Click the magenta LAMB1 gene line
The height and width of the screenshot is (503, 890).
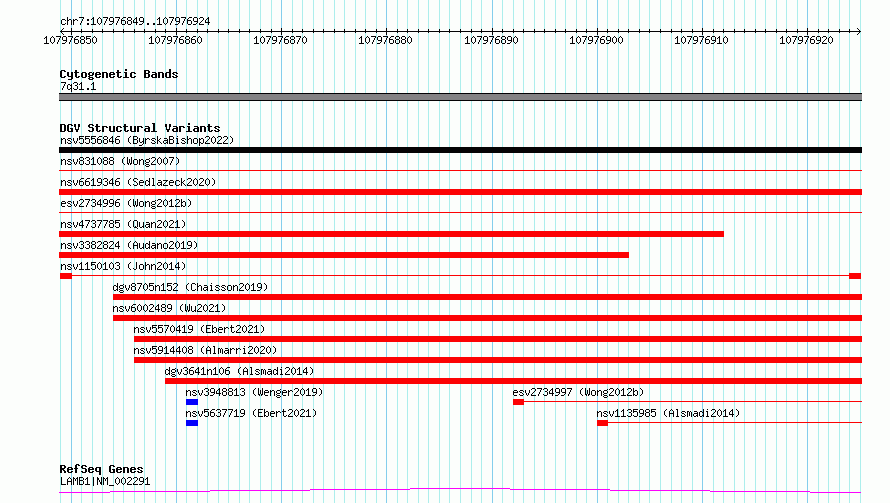coord(460,490)
